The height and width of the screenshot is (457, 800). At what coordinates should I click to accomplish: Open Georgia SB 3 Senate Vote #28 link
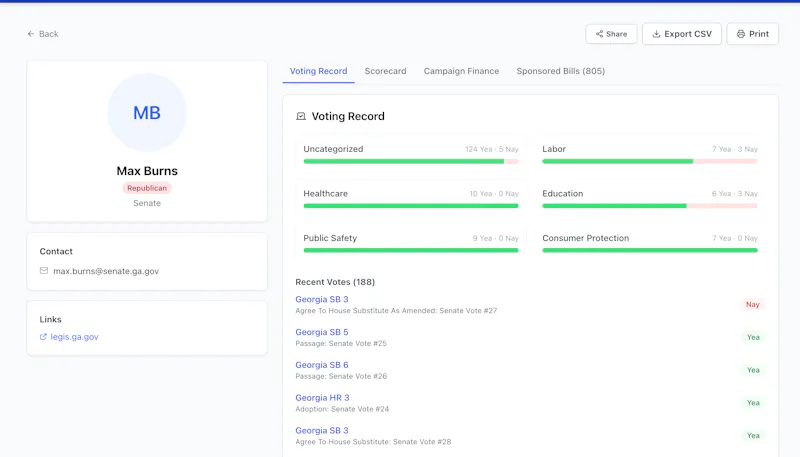coord(321,430)
